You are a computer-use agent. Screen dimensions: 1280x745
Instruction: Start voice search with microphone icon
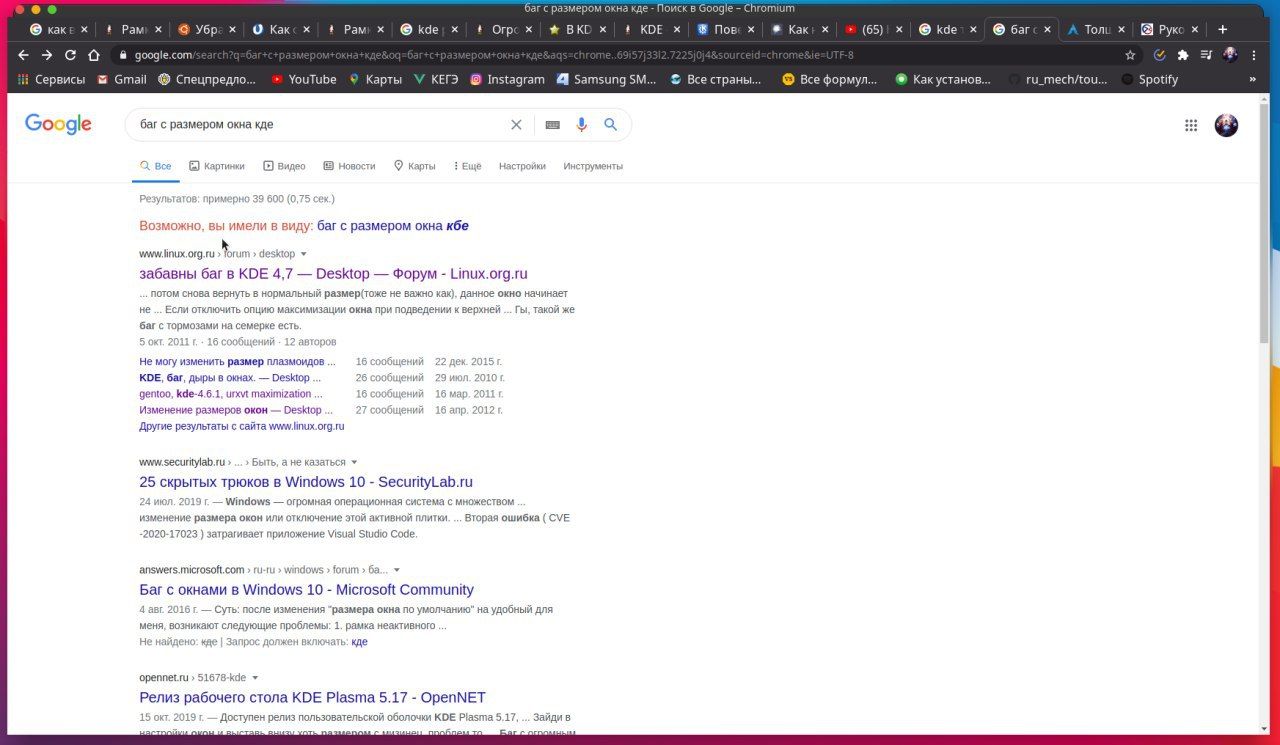point(581,125)
